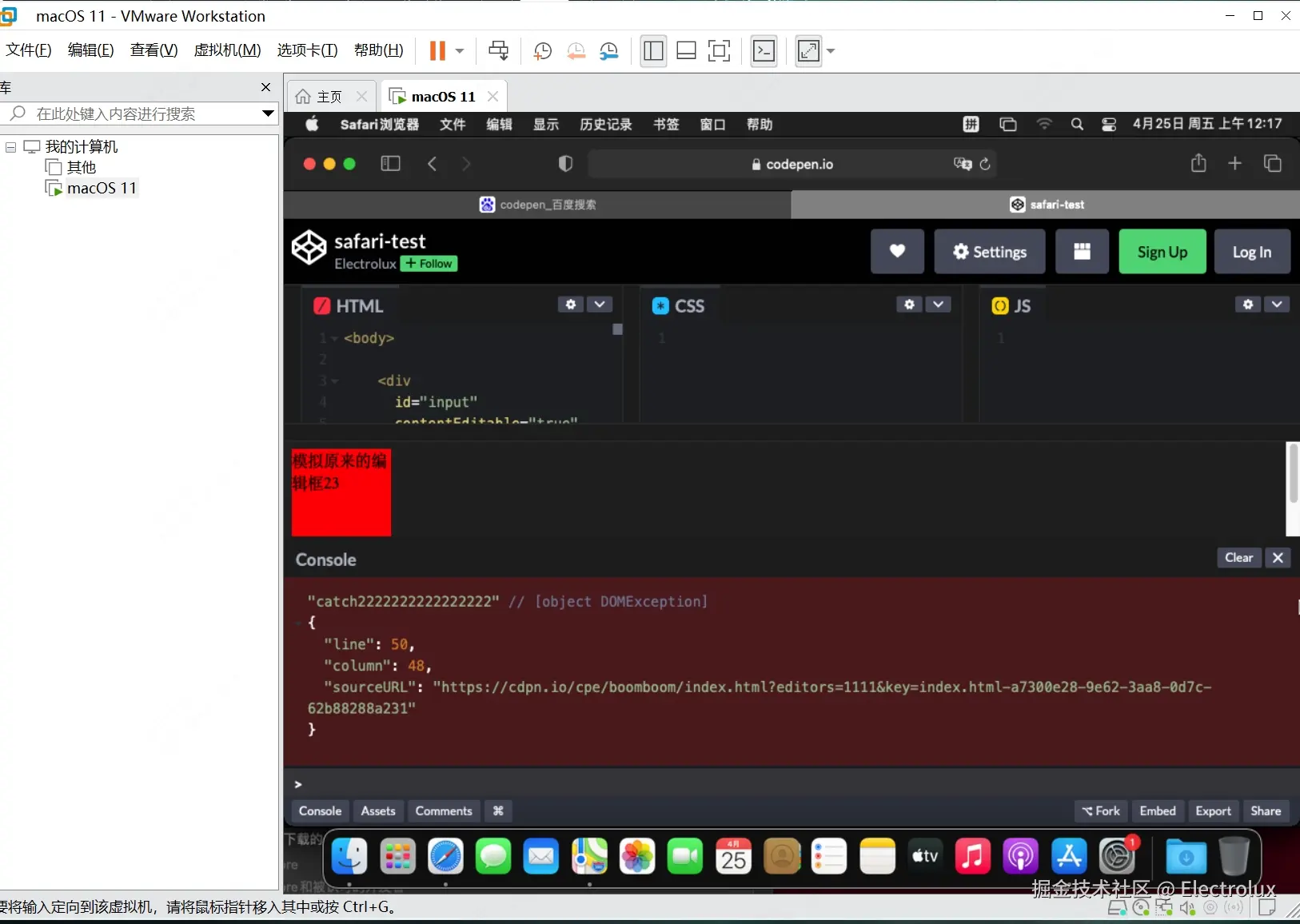The height and width of the screenshot is (924, 1300).
Task: Click the Log In button
Action: (x=1252, y=252)
